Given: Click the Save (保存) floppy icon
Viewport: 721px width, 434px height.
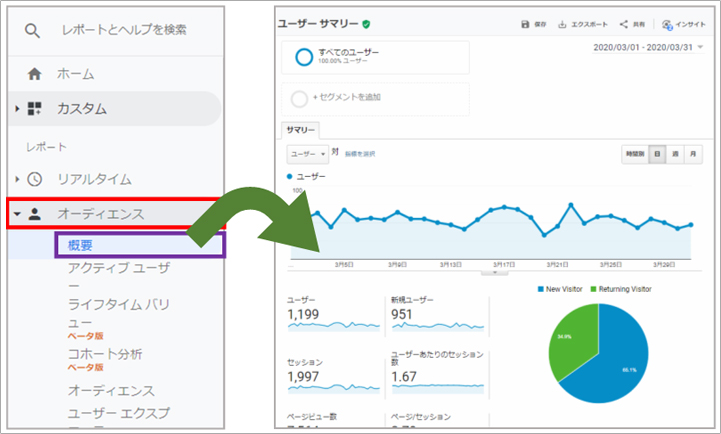Looking at the screenshot, I should click(x=526, y=24).
